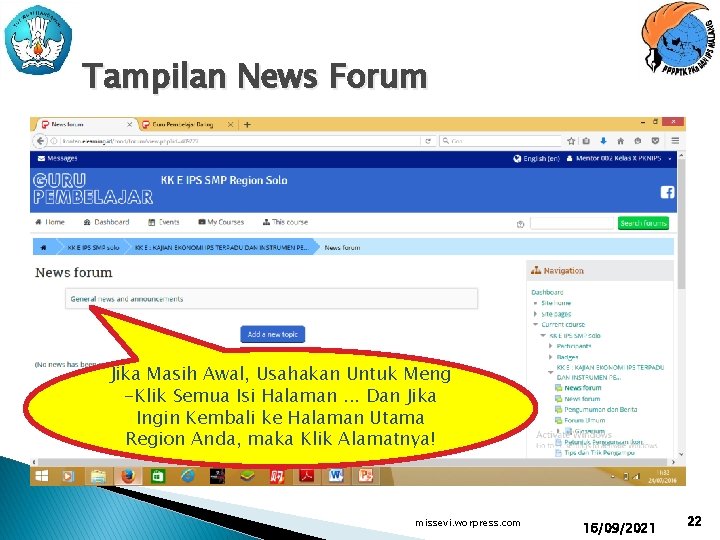Click the KK E IPS SMP solo breadcrumb
This screenshot has height=540, width=720.
point(93,248)
